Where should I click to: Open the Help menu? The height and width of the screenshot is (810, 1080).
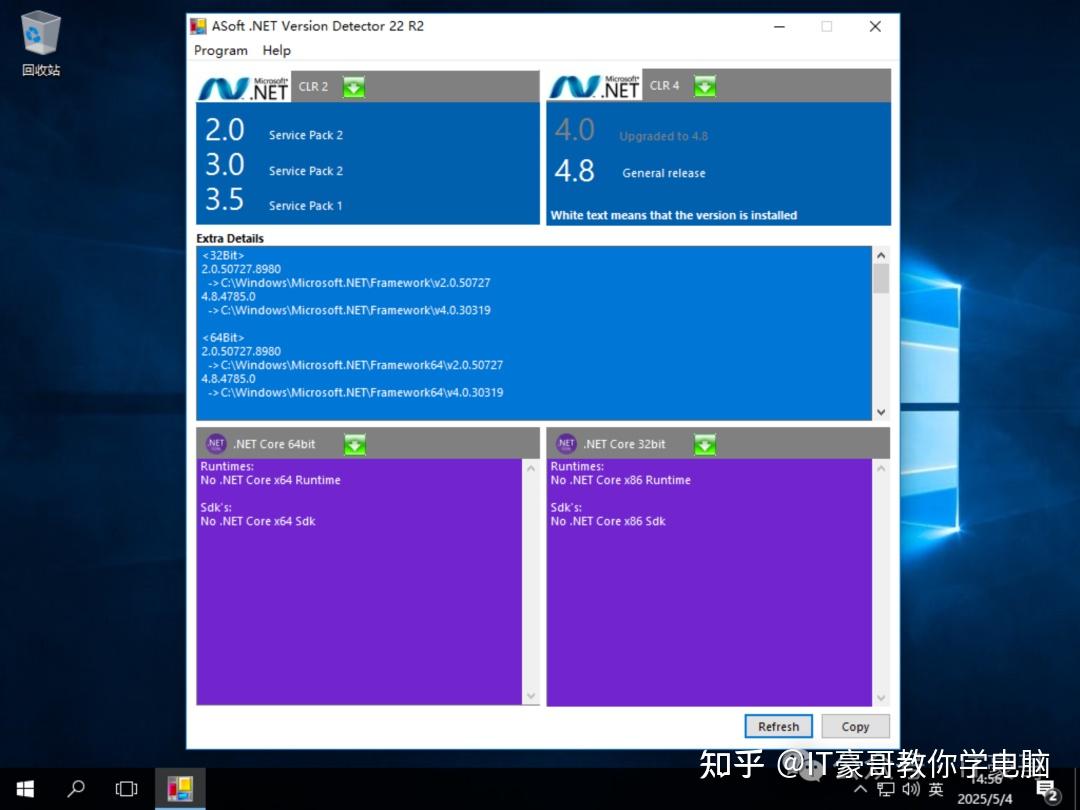point(276,50)
